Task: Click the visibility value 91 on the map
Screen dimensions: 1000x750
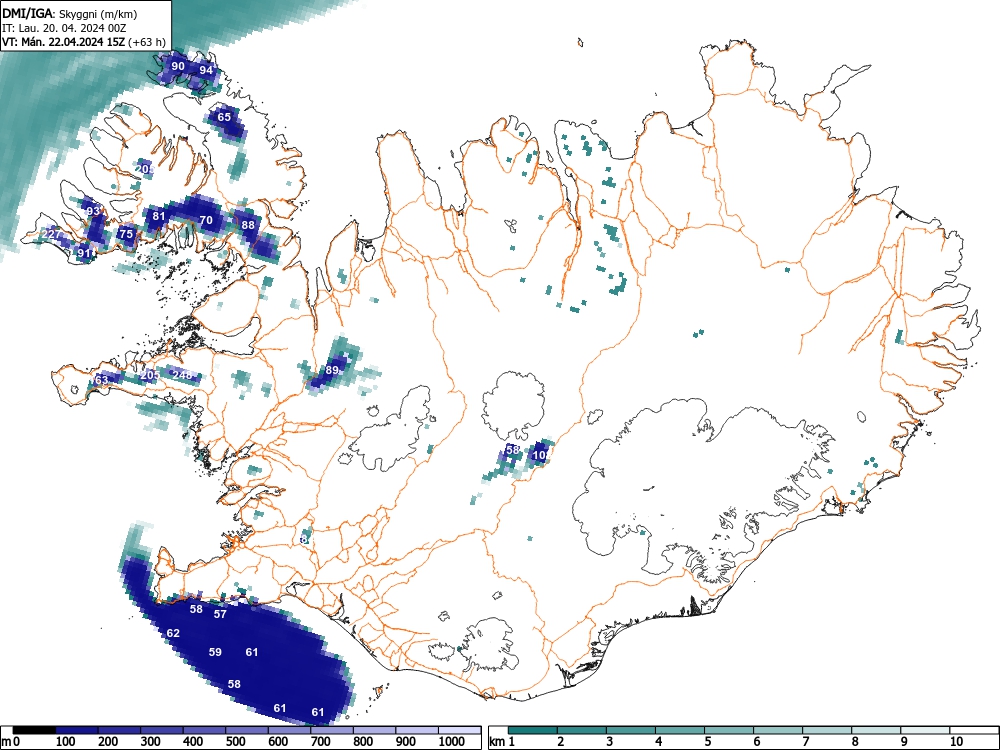Action: coord(84,253)
